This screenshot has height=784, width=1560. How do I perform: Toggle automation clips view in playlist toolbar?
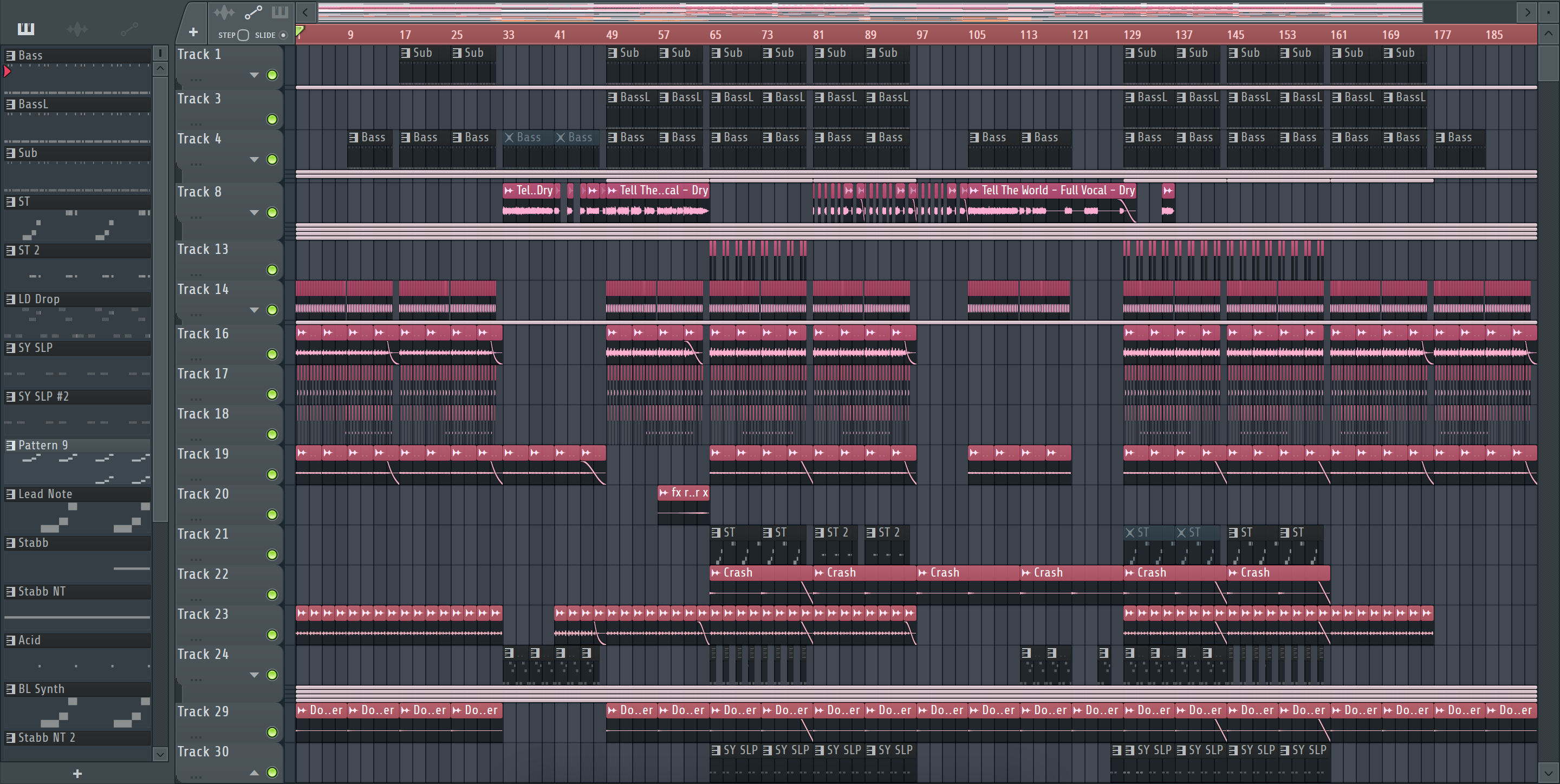coord(252,12)
